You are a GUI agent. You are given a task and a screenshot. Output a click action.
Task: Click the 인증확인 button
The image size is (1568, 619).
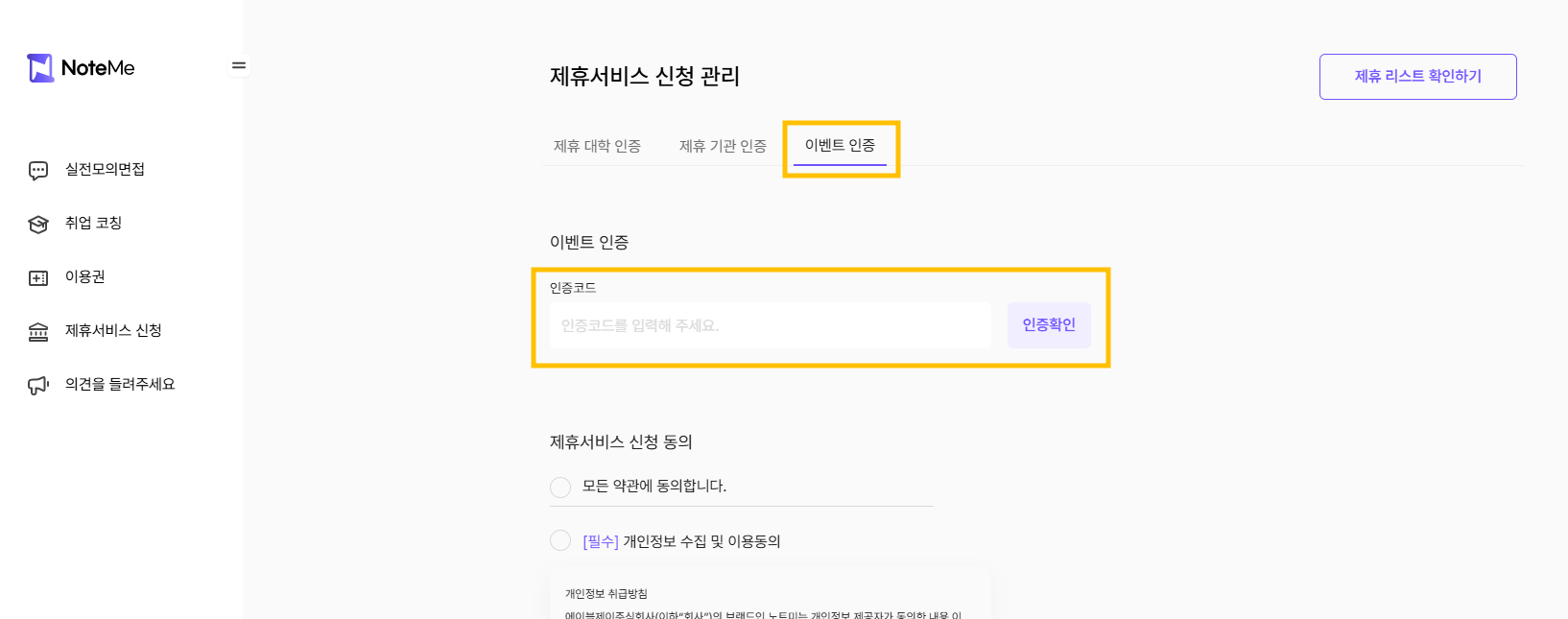click(x=1049, y=324)
